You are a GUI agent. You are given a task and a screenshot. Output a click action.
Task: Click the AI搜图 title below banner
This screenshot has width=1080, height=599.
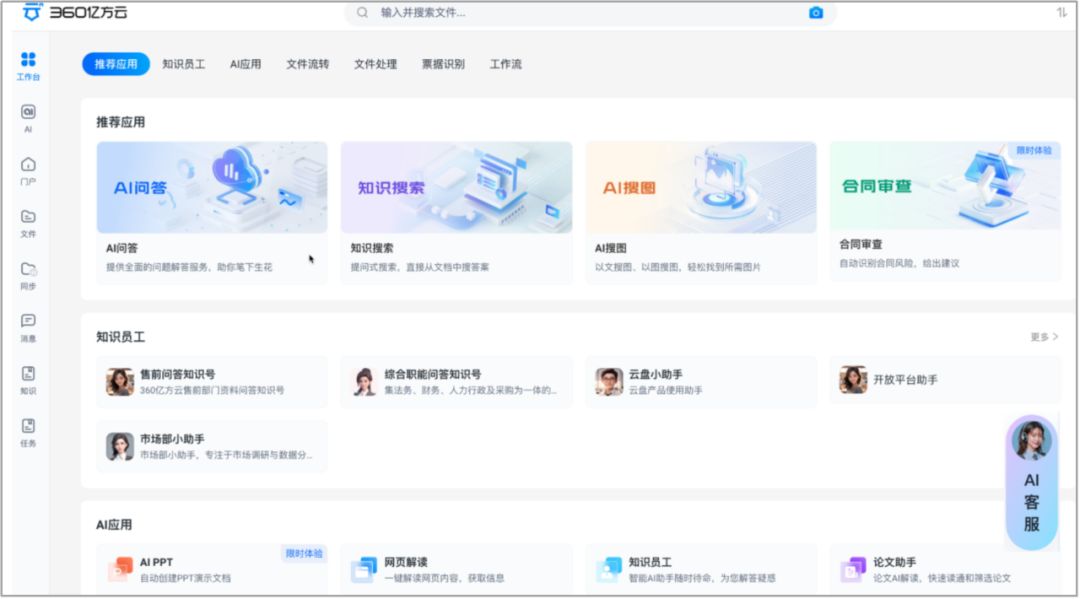[611, 248]
